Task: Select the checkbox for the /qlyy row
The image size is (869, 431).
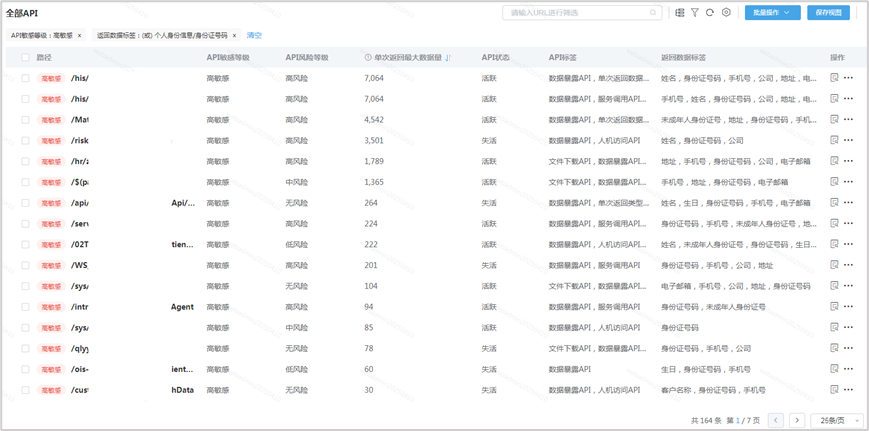Action: [x=26, y=349]
